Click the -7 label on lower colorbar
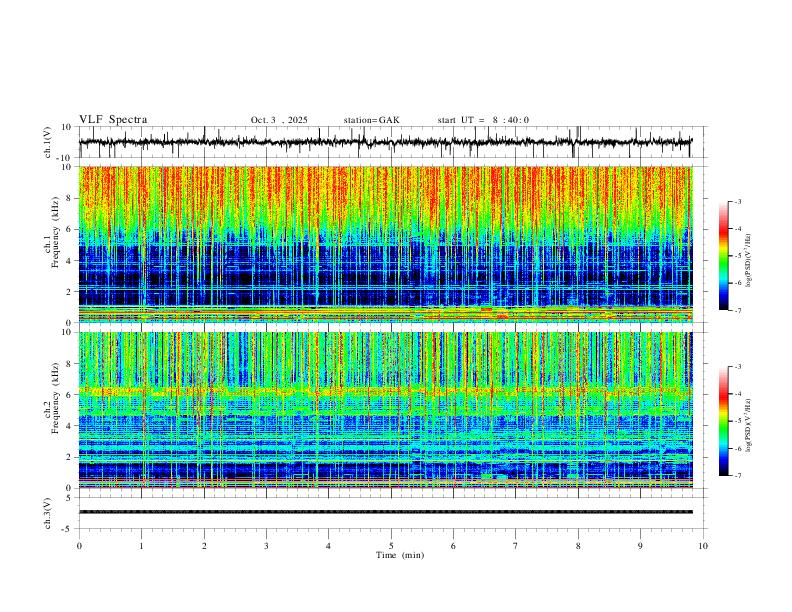Screen dimensions: 792x612 (737, 475)
